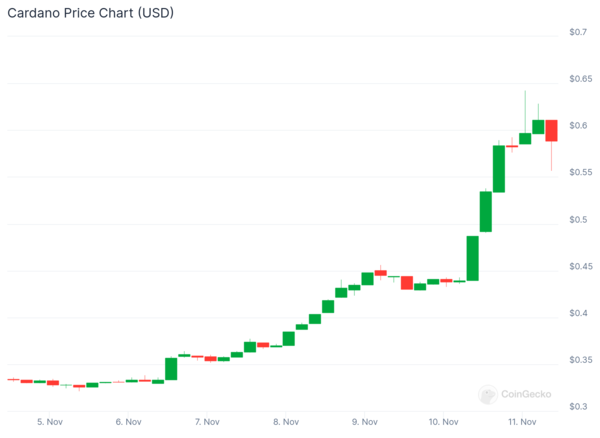Click the $0.6 price axis label
Screen dimensions: 600x438
577,126
